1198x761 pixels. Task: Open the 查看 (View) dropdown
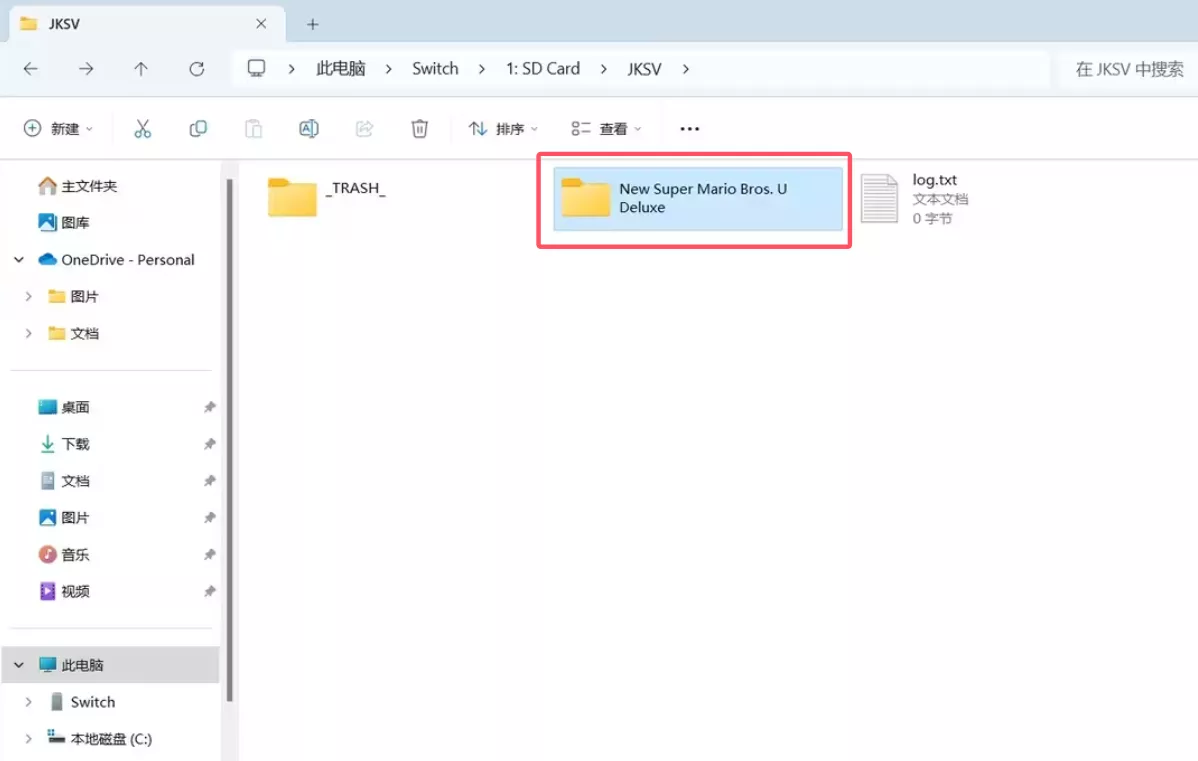[x=606, y=128]
